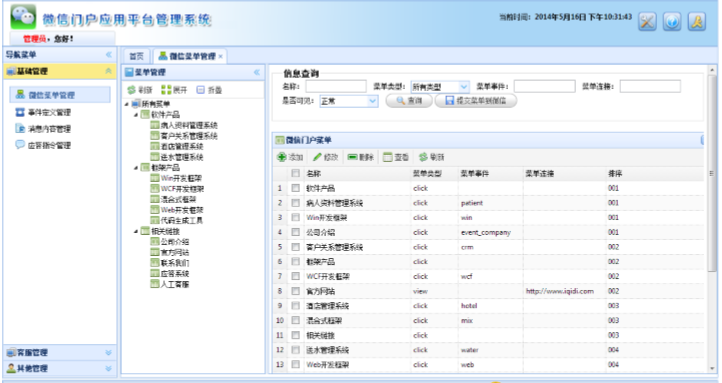Collapse the 框架产品 tree branch
Viewport: 722px width, 383px height.
(x=136, y=168)
